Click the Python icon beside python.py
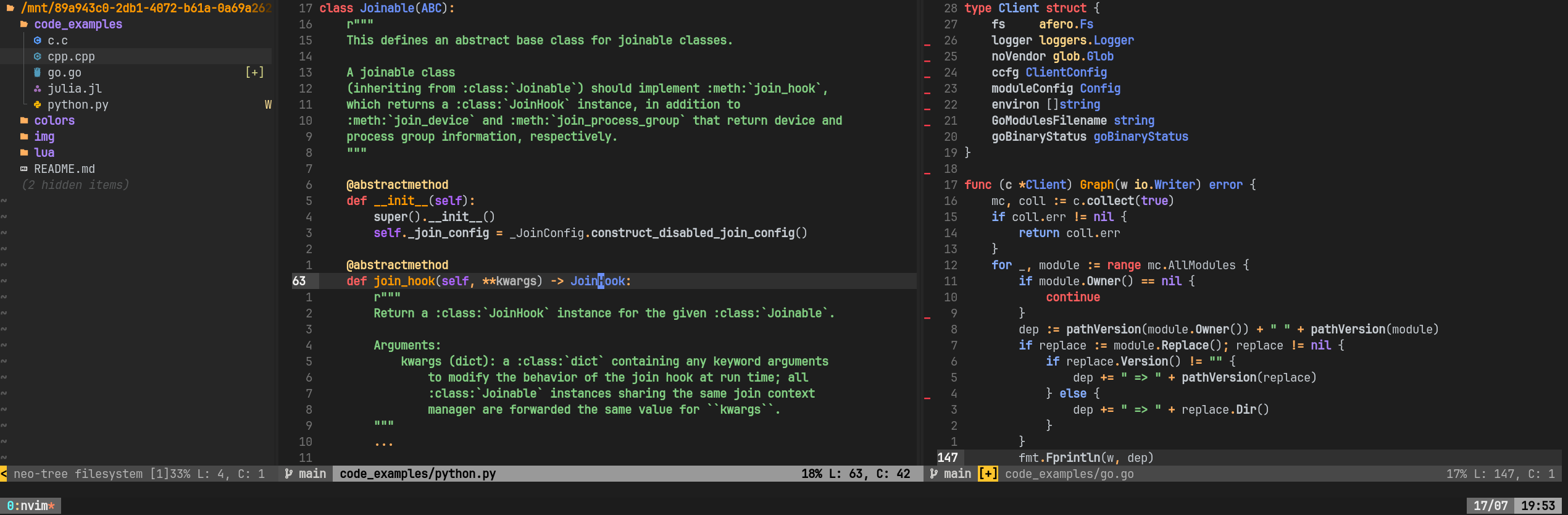 click(37, 104)
